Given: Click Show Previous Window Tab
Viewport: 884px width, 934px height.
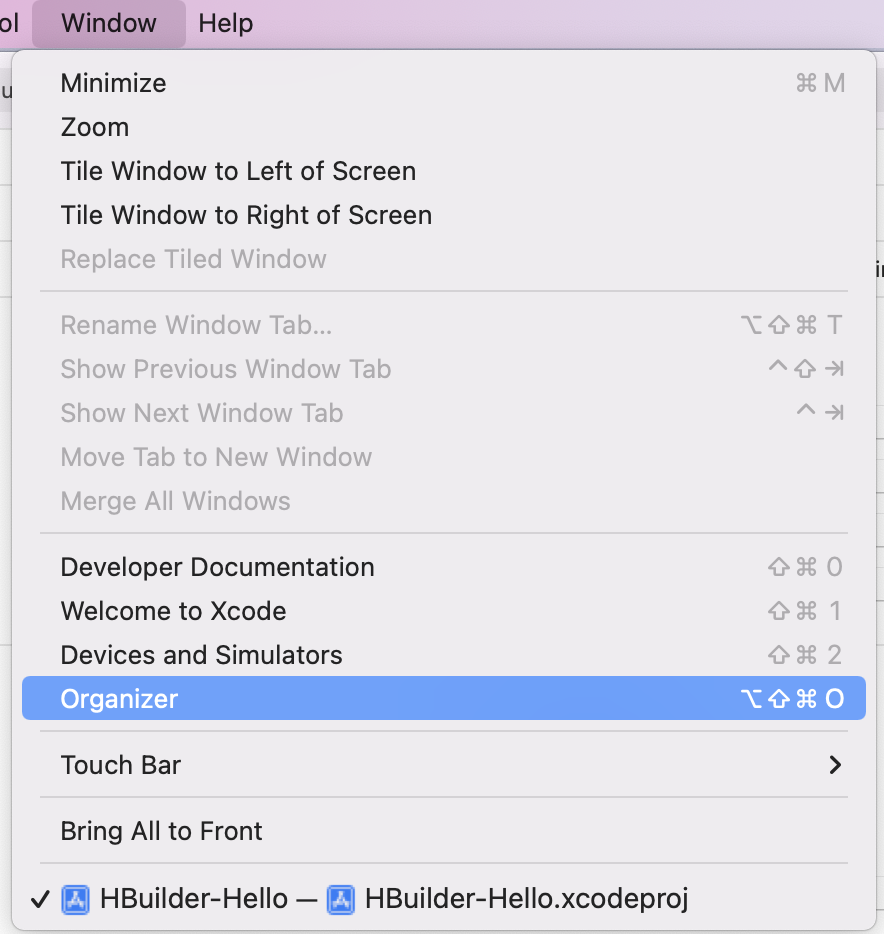Looking at the screenshot, I should pyautogui.click(x=444, y=369).
